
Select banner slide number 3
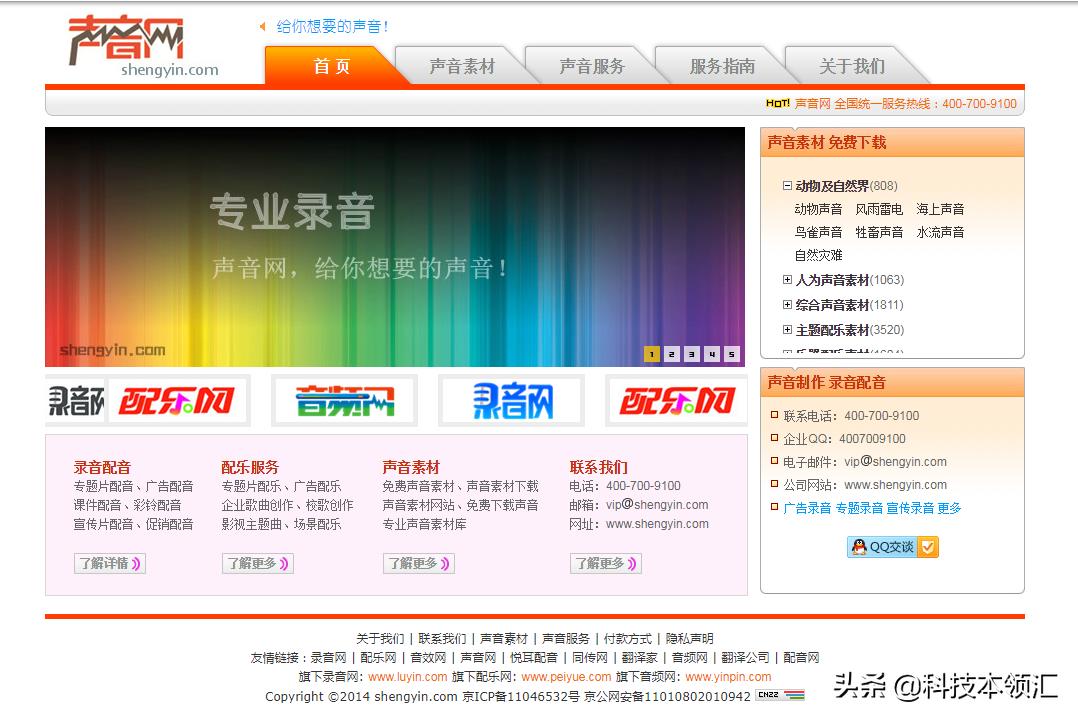tap(691, 354)
